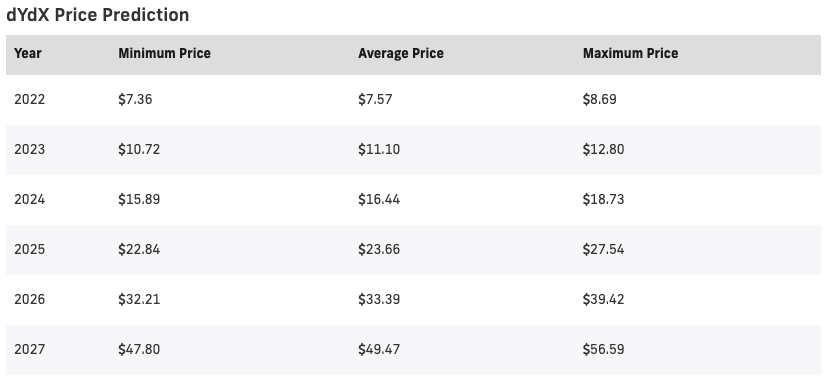Select the Year column header

(x=28, y=53)
